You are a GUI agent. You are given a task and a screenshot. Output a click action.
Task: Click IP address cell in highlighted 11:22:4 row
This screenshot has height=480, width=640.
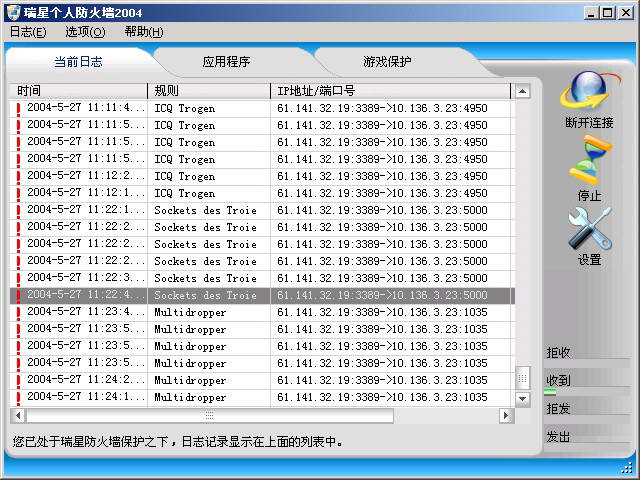(x=382, y=295)
